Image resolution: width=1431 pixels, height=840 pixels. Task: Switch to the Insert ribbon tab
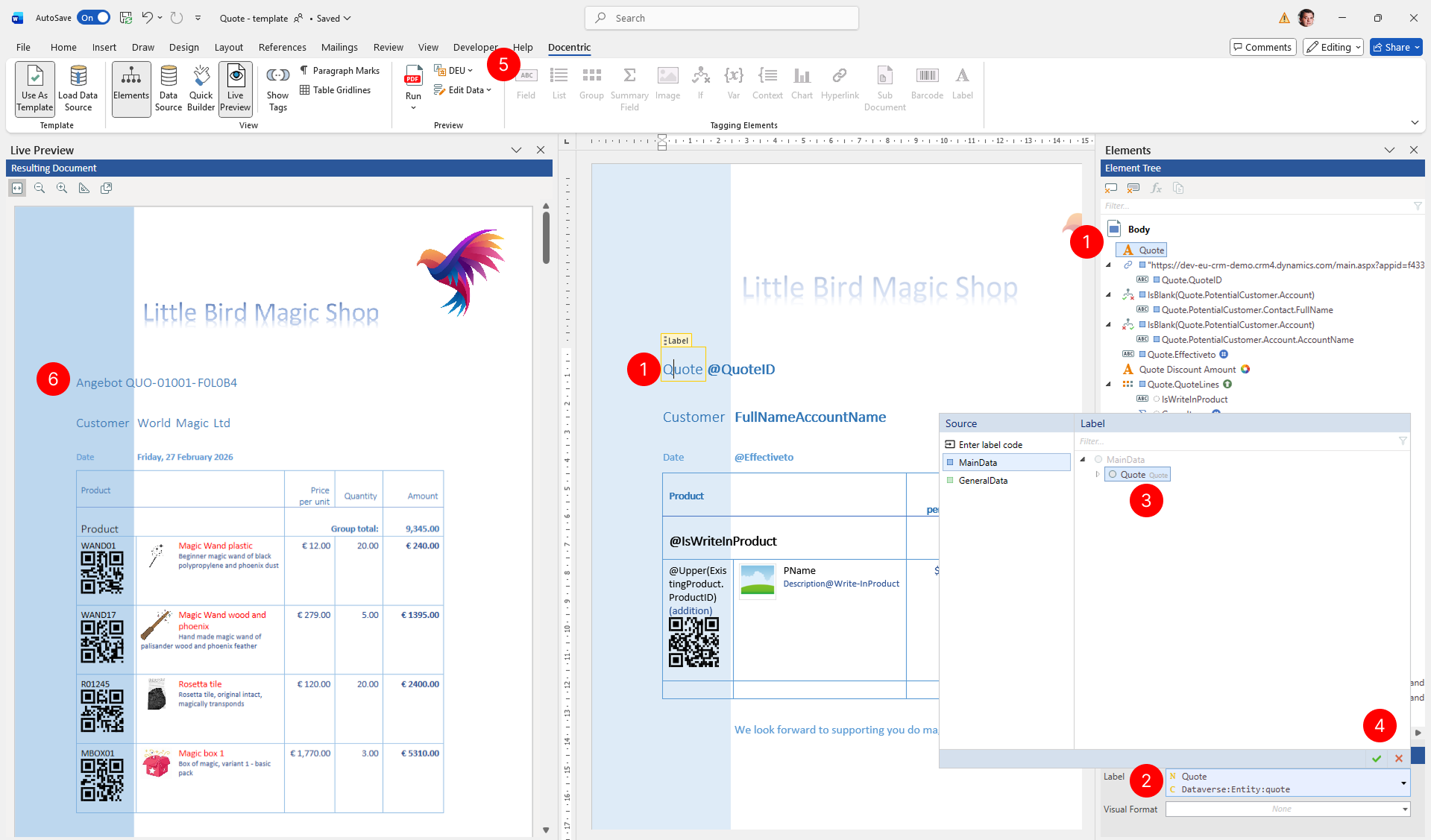(104, 47)
